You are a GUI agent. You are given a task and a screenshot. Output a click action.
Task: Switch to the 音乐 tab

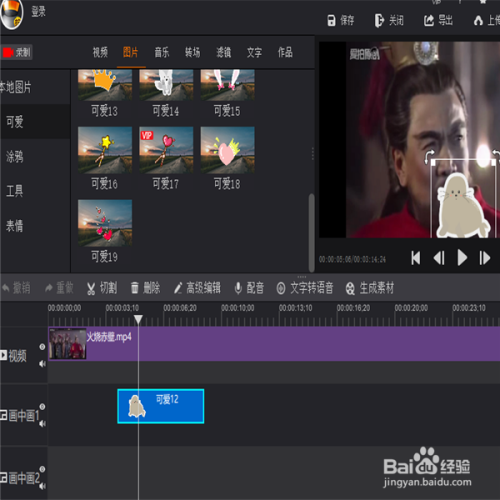click(162, 52)
